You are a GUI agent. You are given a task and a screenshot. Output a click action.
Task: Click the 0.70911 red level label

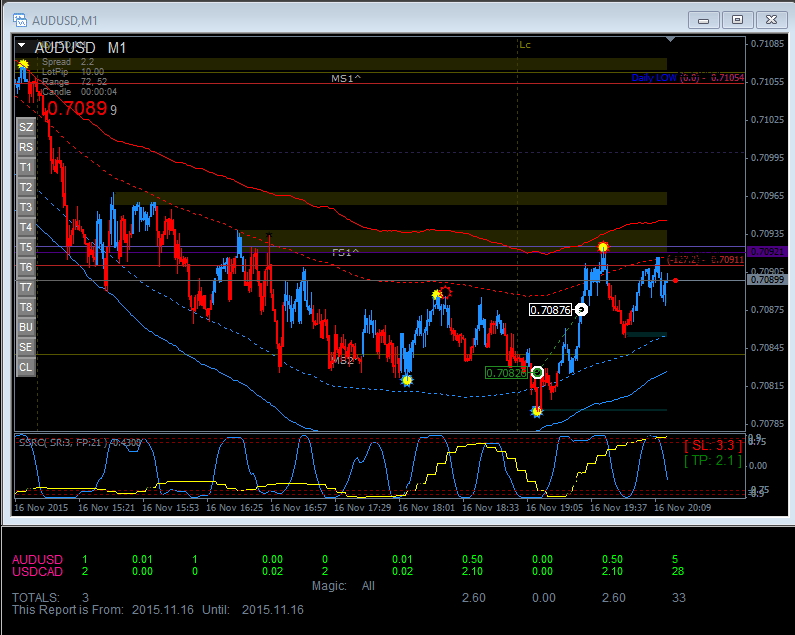[706, 260]
